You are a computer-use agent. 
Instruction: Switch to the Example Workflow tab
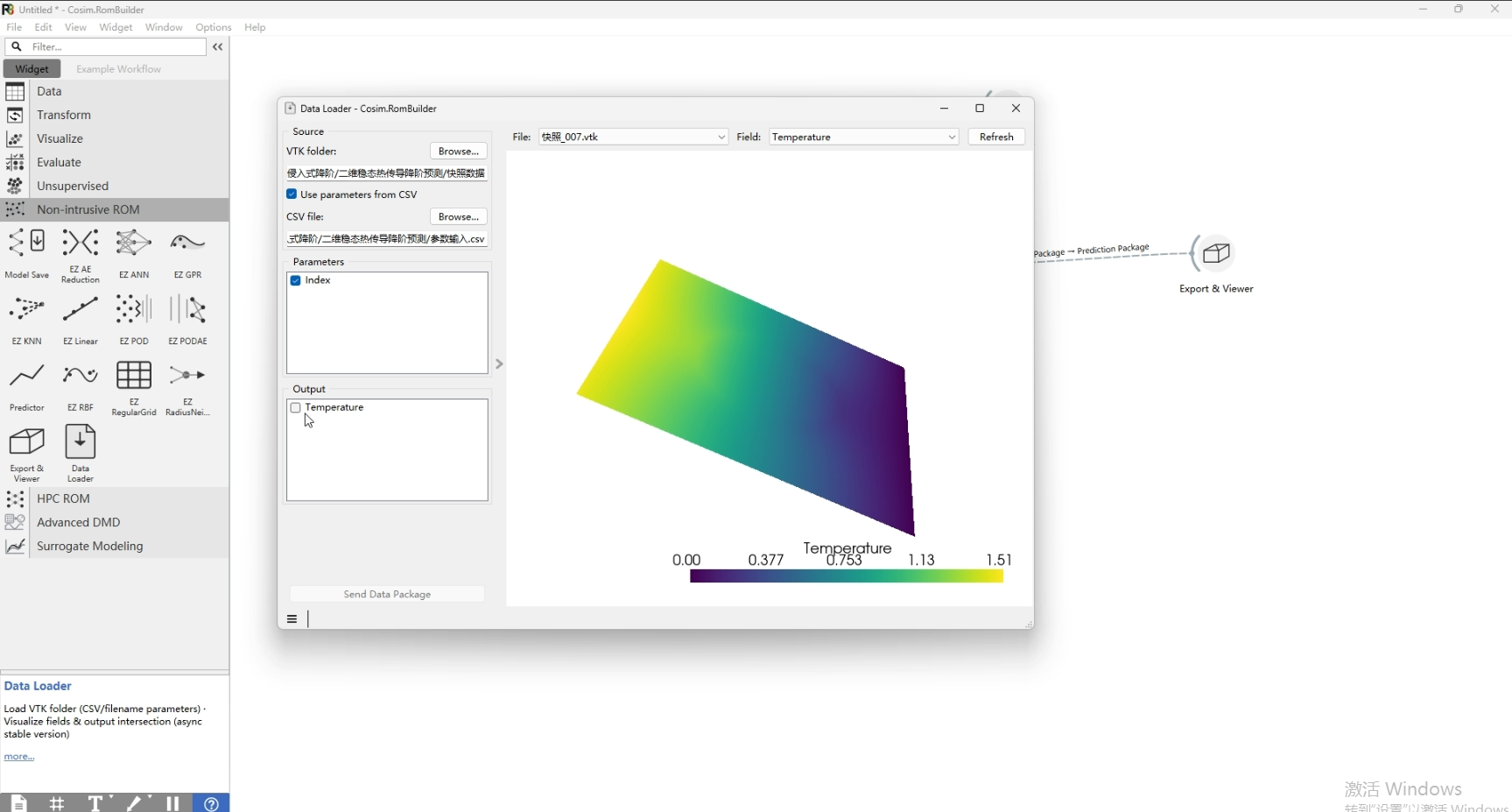point(118,68)
